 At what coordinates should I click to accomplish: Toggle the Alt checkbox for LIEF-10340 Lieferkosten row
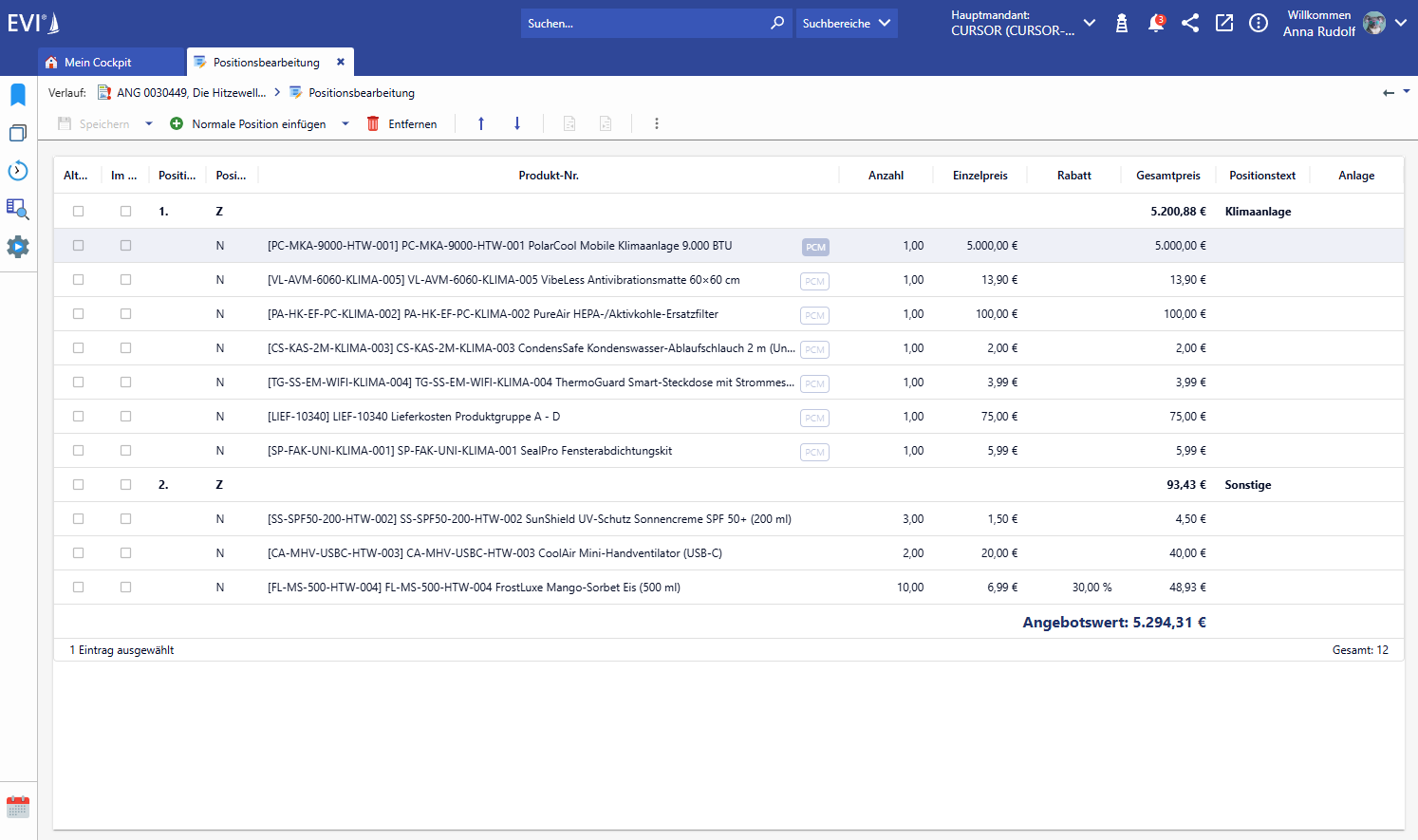(78, 417)
